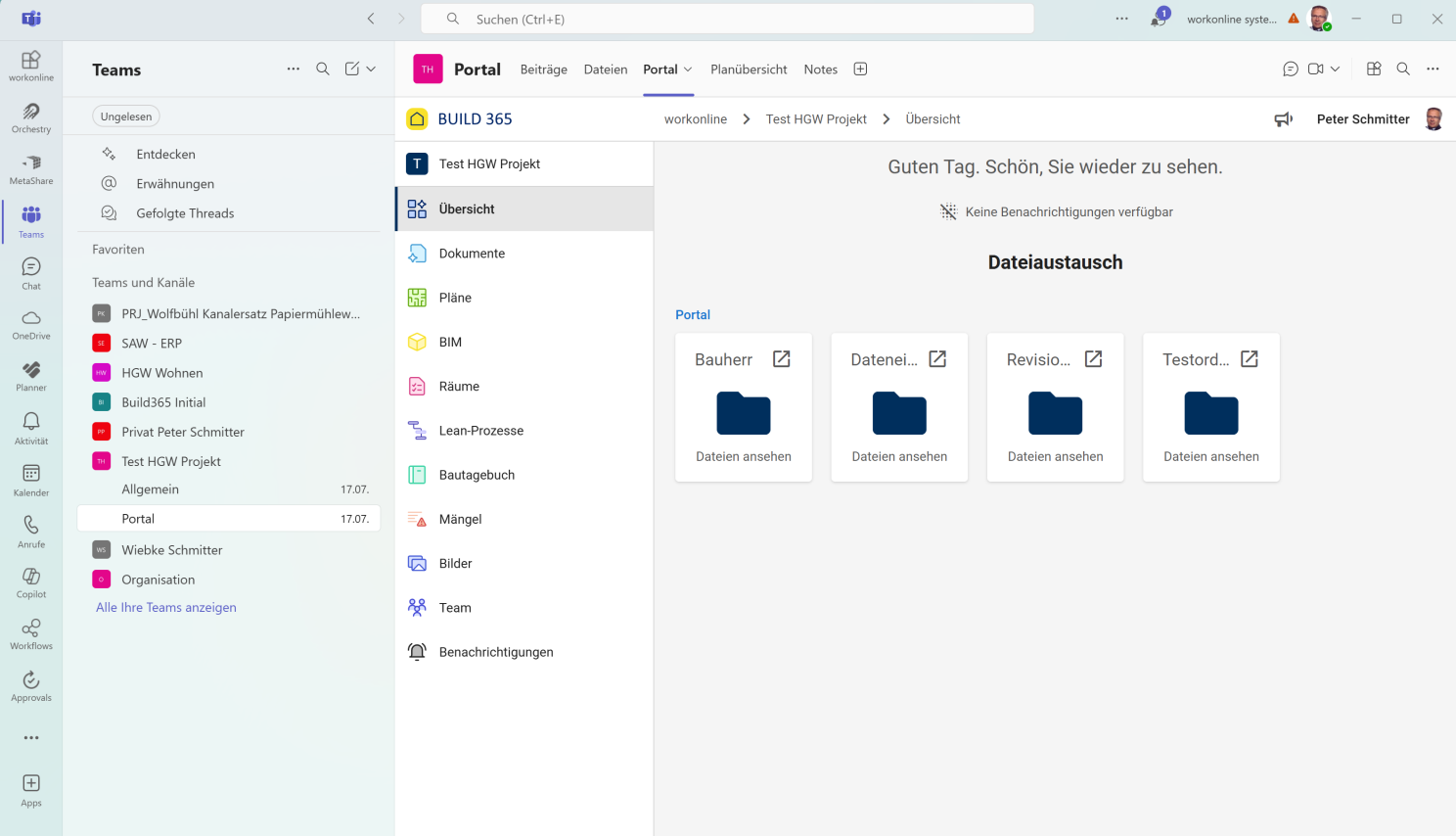Open the new chat dropdown arrow
The height and width of the screenshot is (836, 1456).
click(371, 70)
